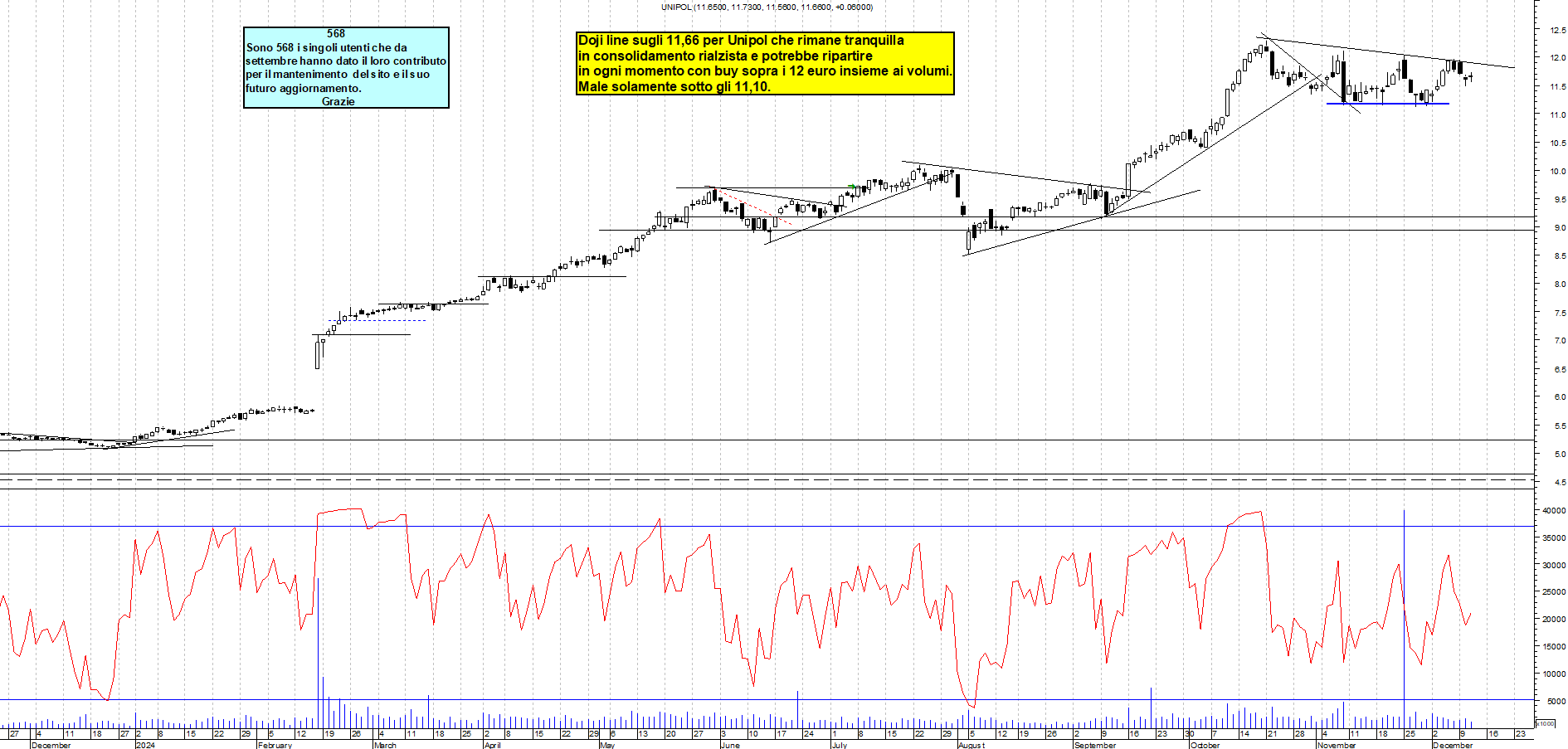Click the July month label
1568x749 pixels.
(x=839, y=745)
